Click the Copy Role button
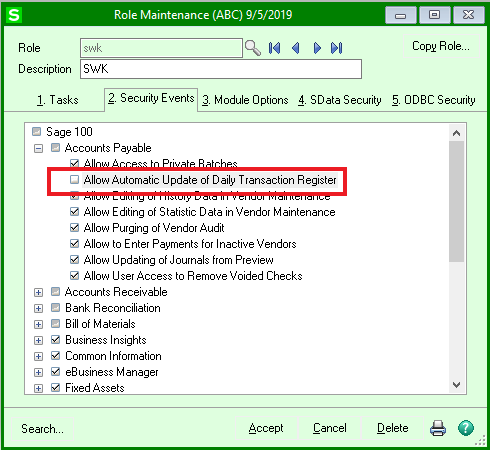 tap(441, 46)
